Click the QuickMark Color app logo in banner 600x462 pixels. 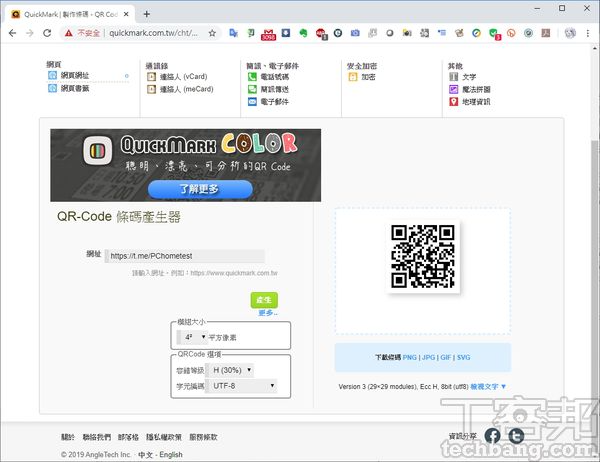pos(98,150)
